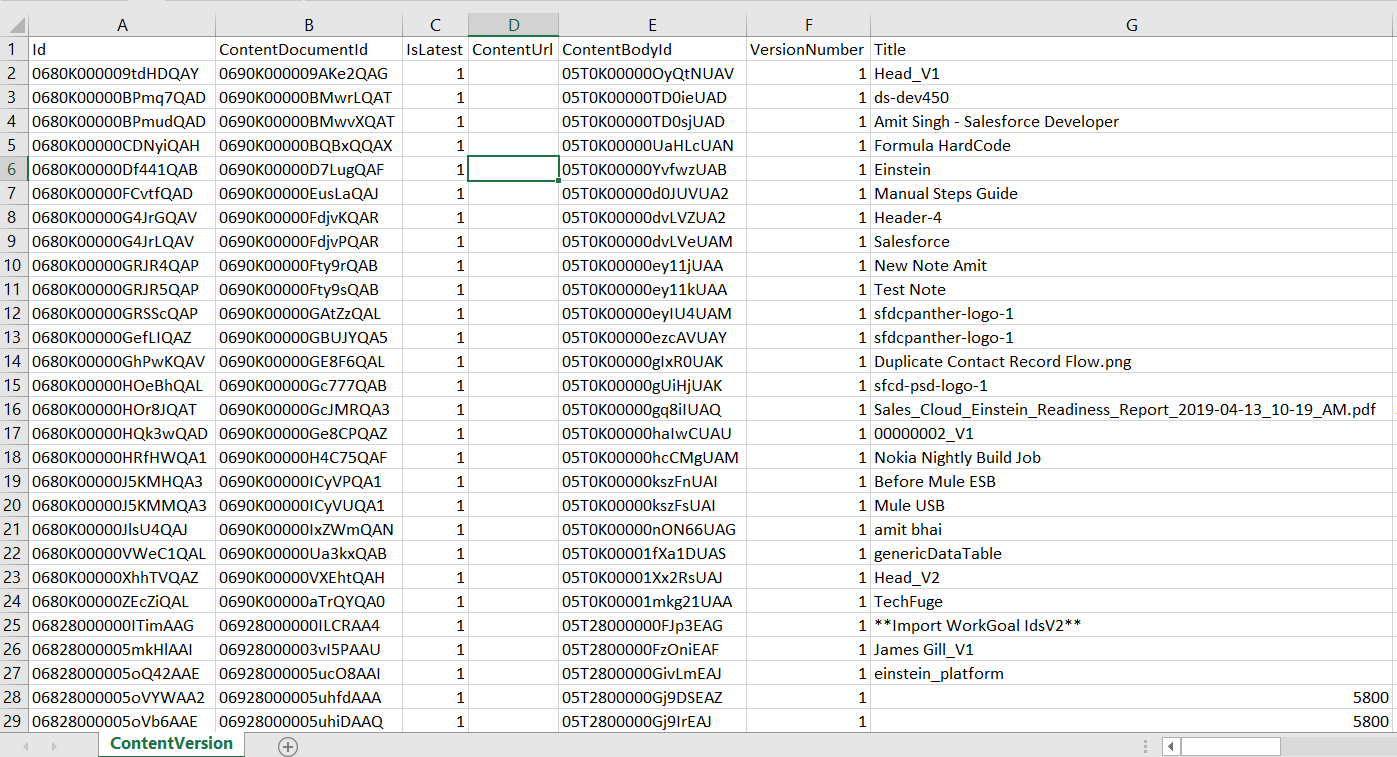Screen dimensions: 1397x757
Task: Click the horizontal scrollbar thumb
Action: [x=1231, y=746]
